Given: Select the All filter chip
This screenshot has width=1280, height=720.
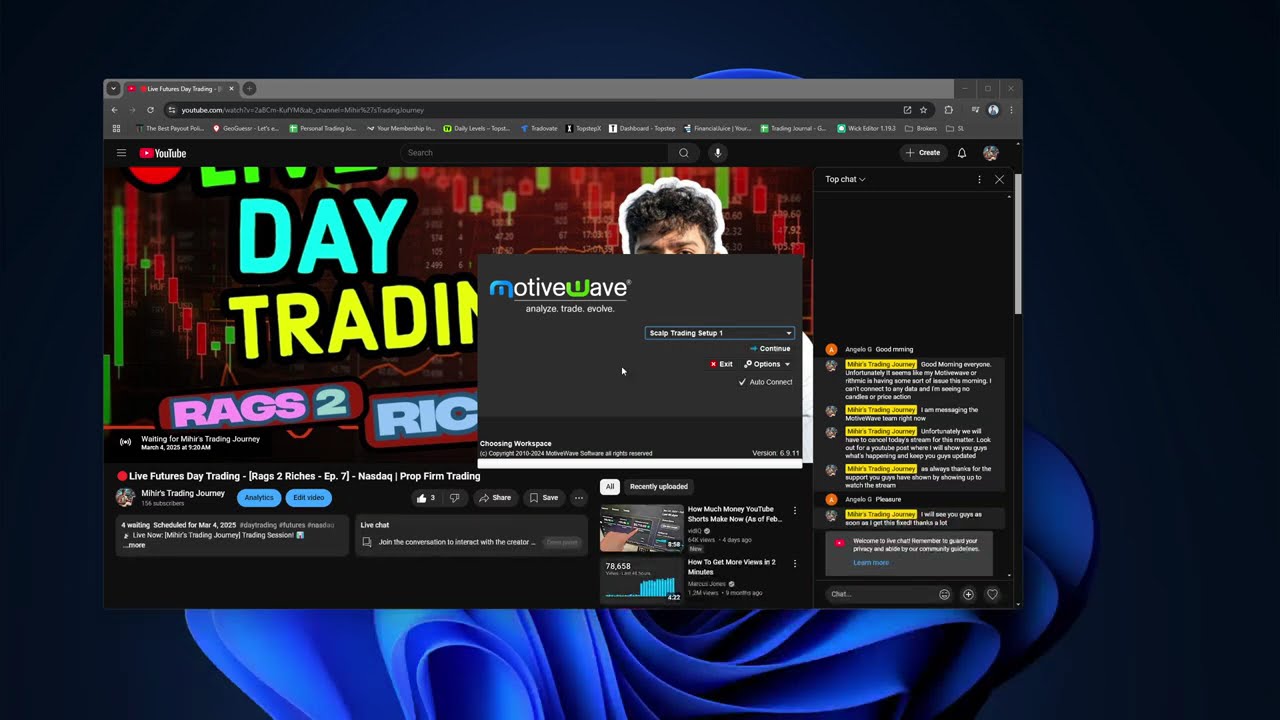Looking at the screenshot, I should [609, 486].
